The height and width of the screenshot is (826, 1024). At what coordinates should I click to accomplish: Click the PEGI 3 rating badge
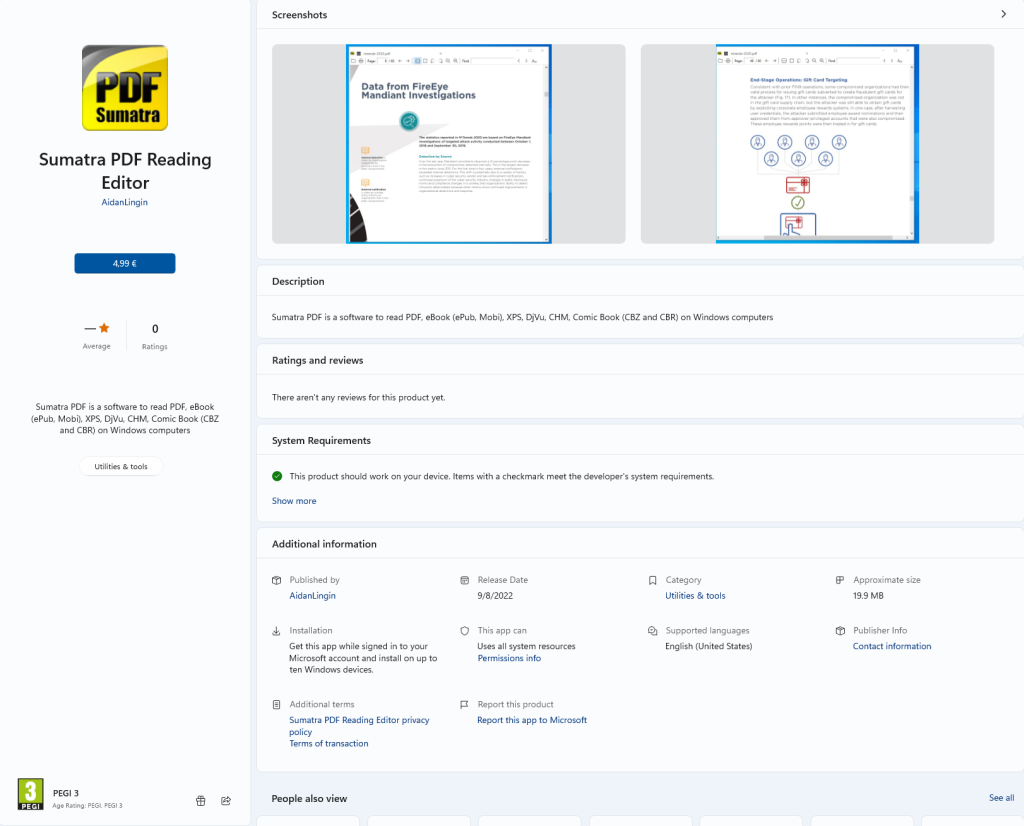[x=31, y=794]
